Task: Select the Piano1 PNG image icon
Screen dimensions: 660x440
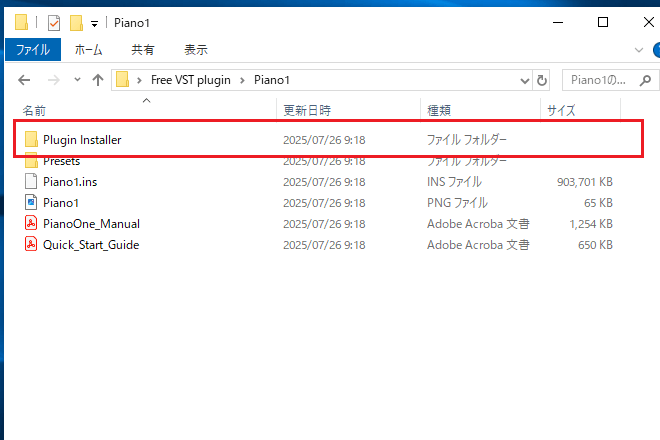Action: click(31, 203)
